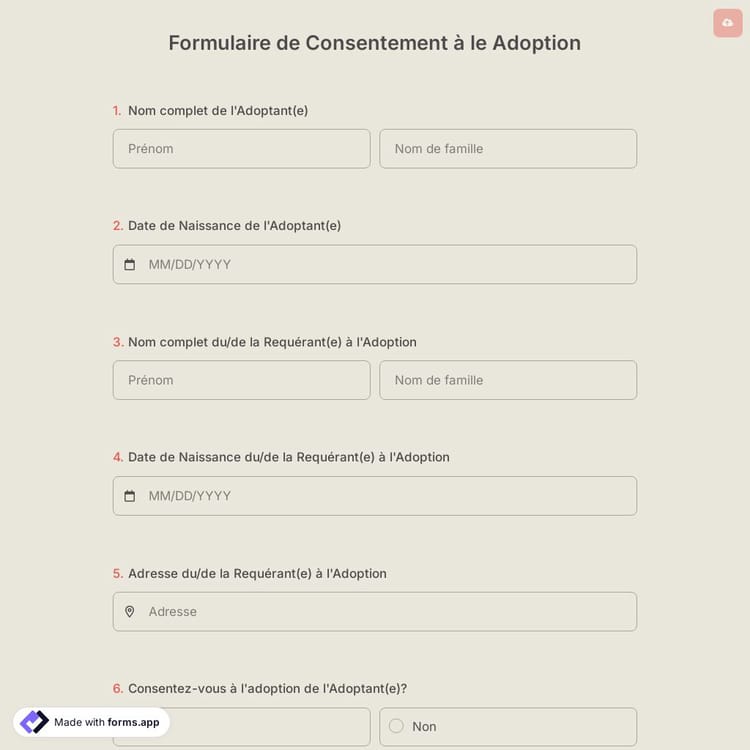750x750 pixels.
Task: Click "Nom complet du/de la Requérant(e)" question label
Action: click(x=272, y=342)
